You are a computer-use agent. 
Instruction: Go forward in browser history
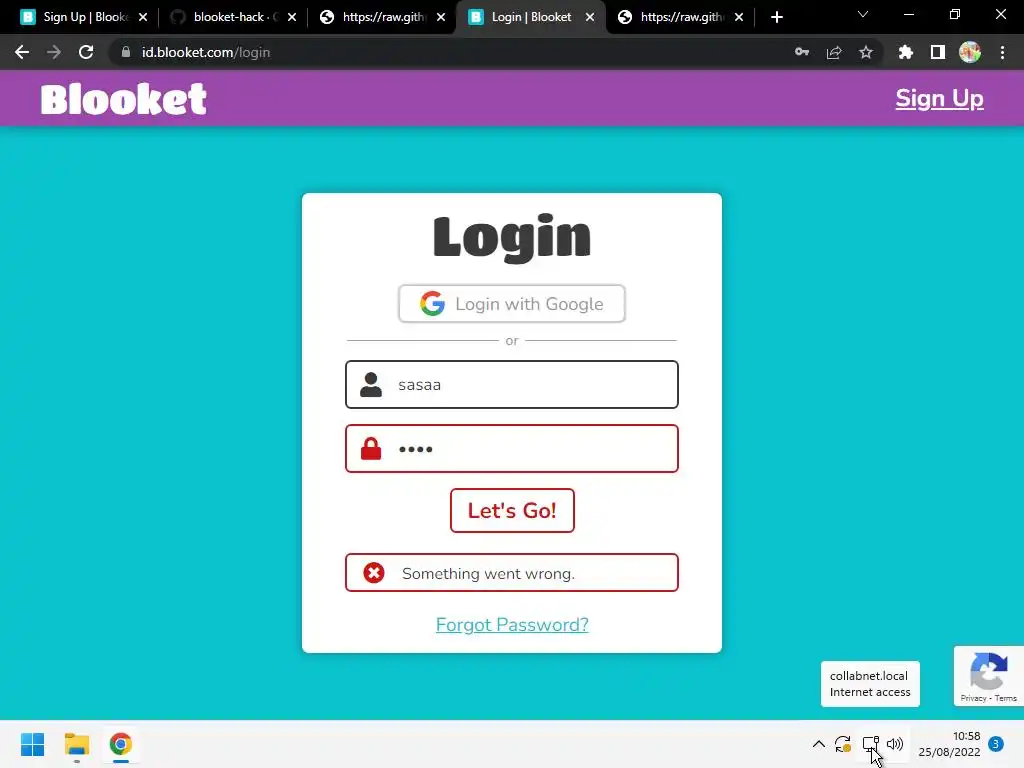[x=54, y=52]
